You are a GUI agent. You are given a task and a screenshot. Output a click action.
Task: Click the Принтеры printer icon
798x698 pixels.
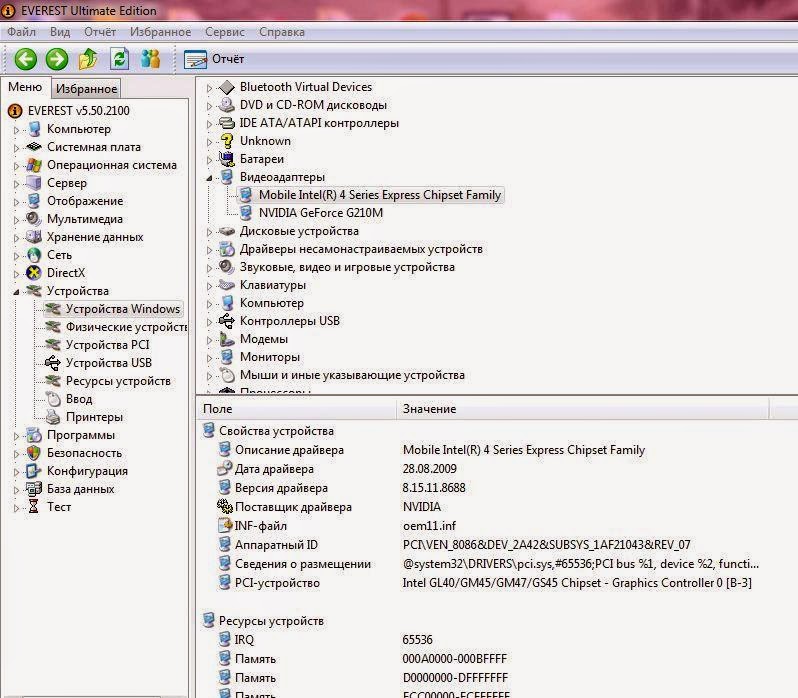point(52,417)
